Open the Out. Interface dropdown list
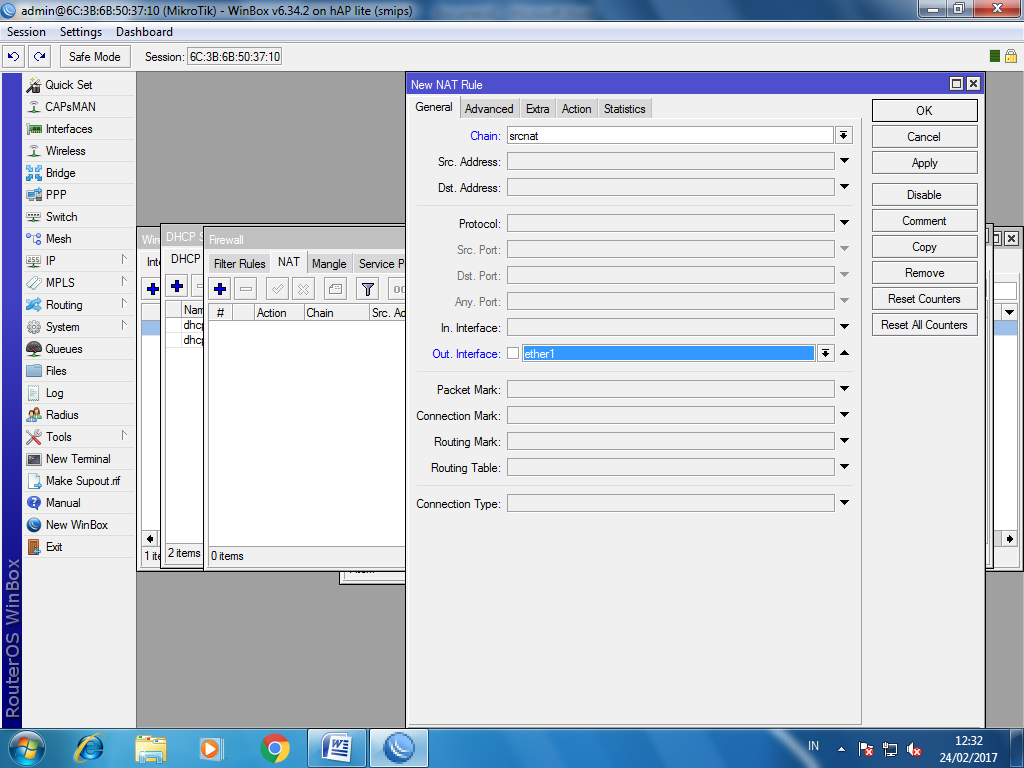1024x768 pixels. tap(825, 353)
